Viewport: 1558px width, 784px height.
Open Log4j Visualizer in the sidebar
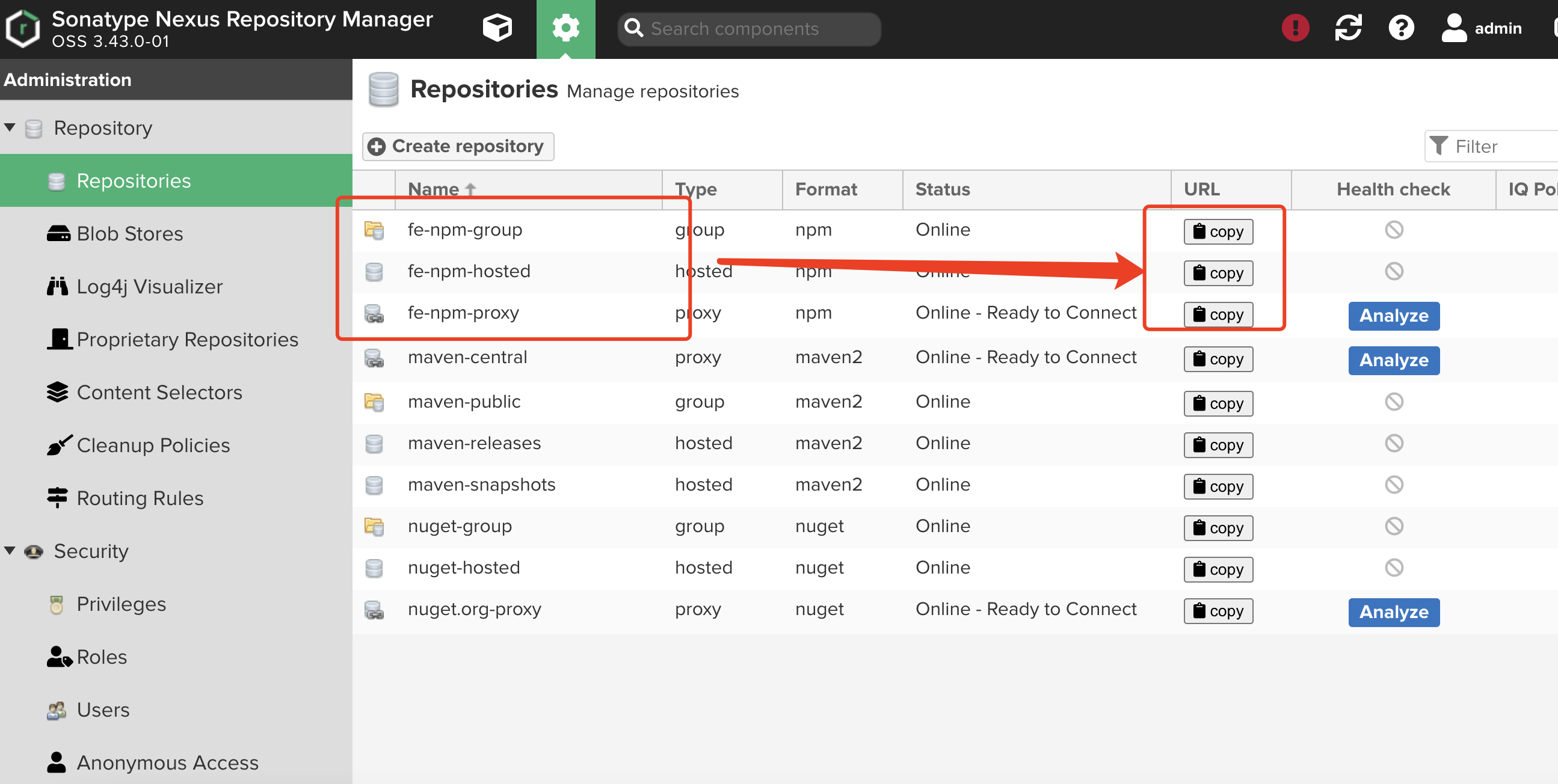176,286
